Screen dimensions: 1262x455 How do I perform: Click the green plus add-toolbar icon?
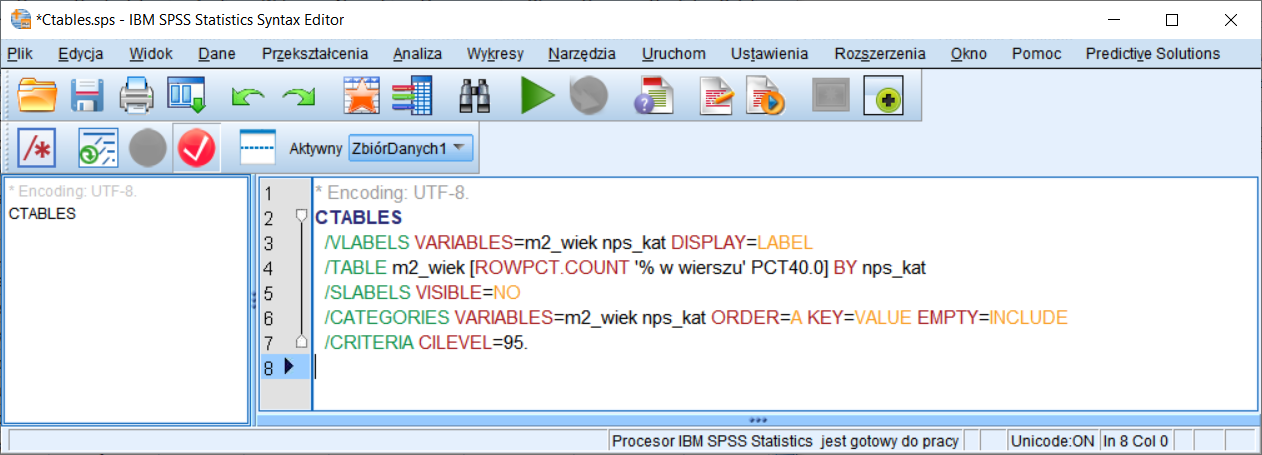[883, 97]
